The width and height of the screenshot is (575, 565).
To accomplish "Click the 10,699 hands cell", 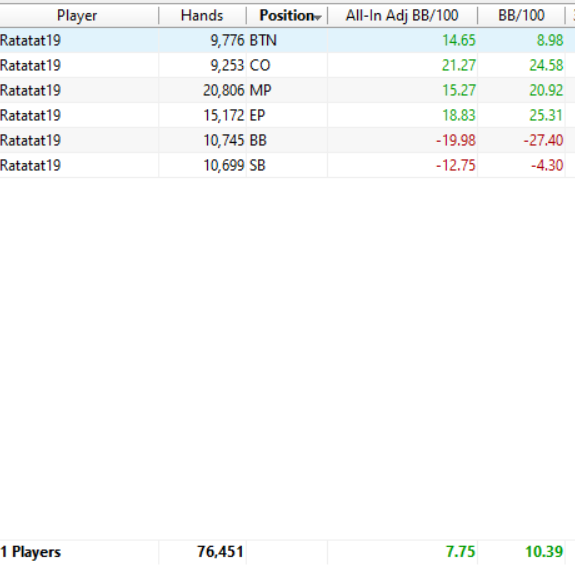I will (224, 165).
